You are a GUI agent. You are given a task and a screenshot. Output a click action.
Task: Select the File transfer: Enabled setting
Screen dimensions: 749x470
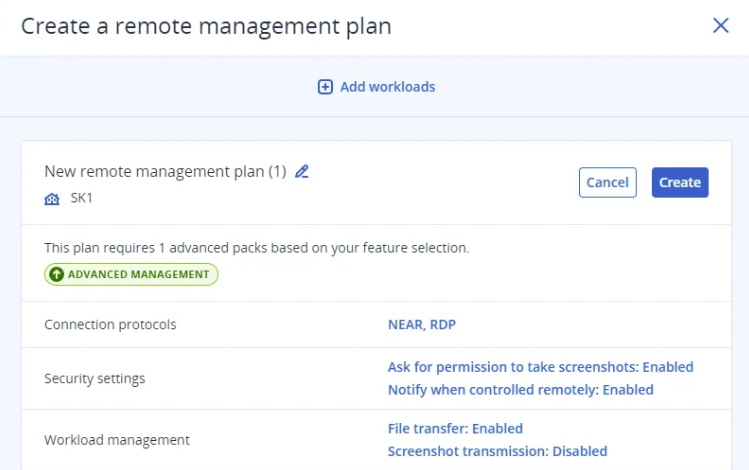tap(455, 428)
